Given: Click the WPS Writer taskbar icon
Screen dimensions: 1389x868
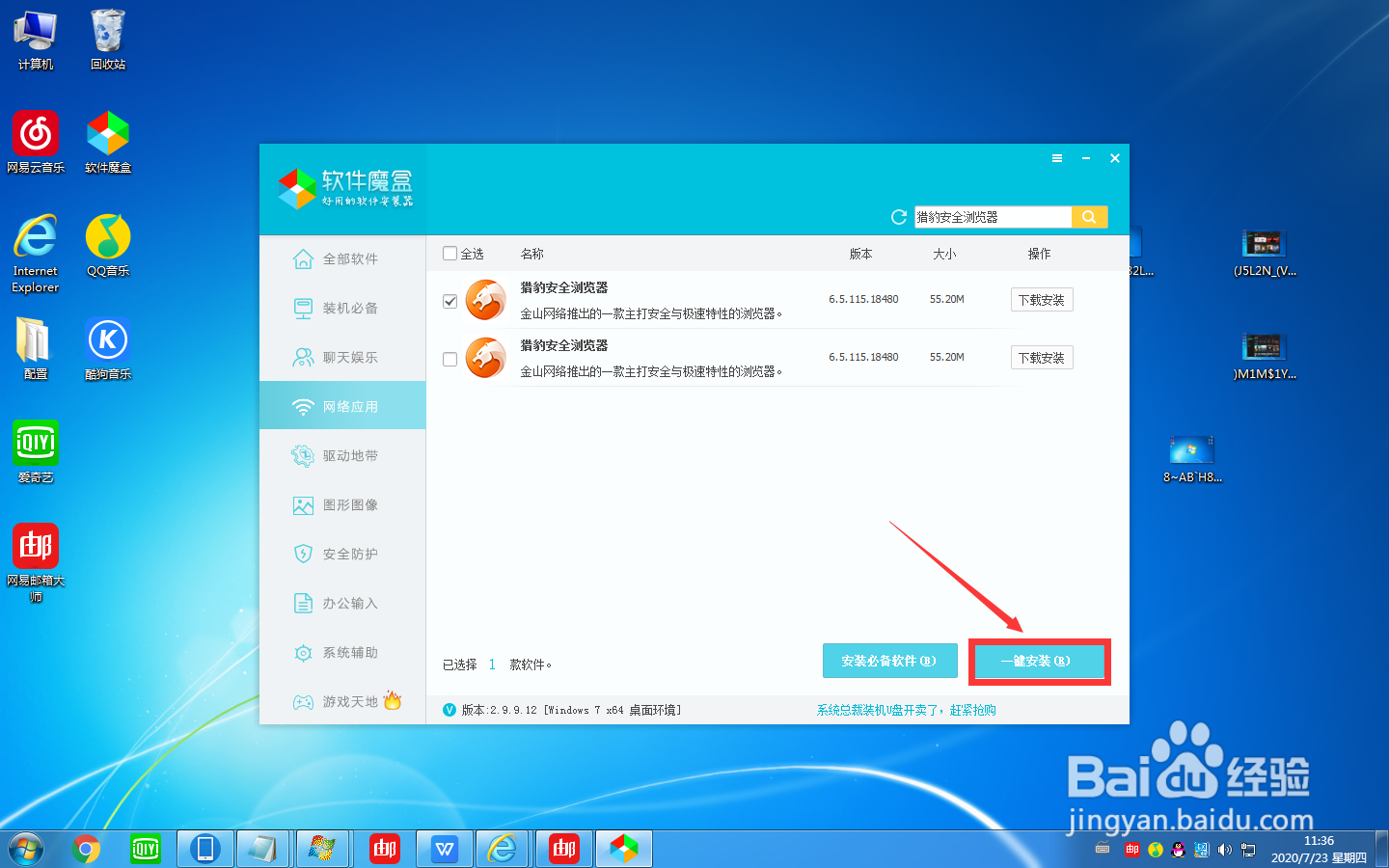Looking at the screenshot, I should click(x=445, y=849).
